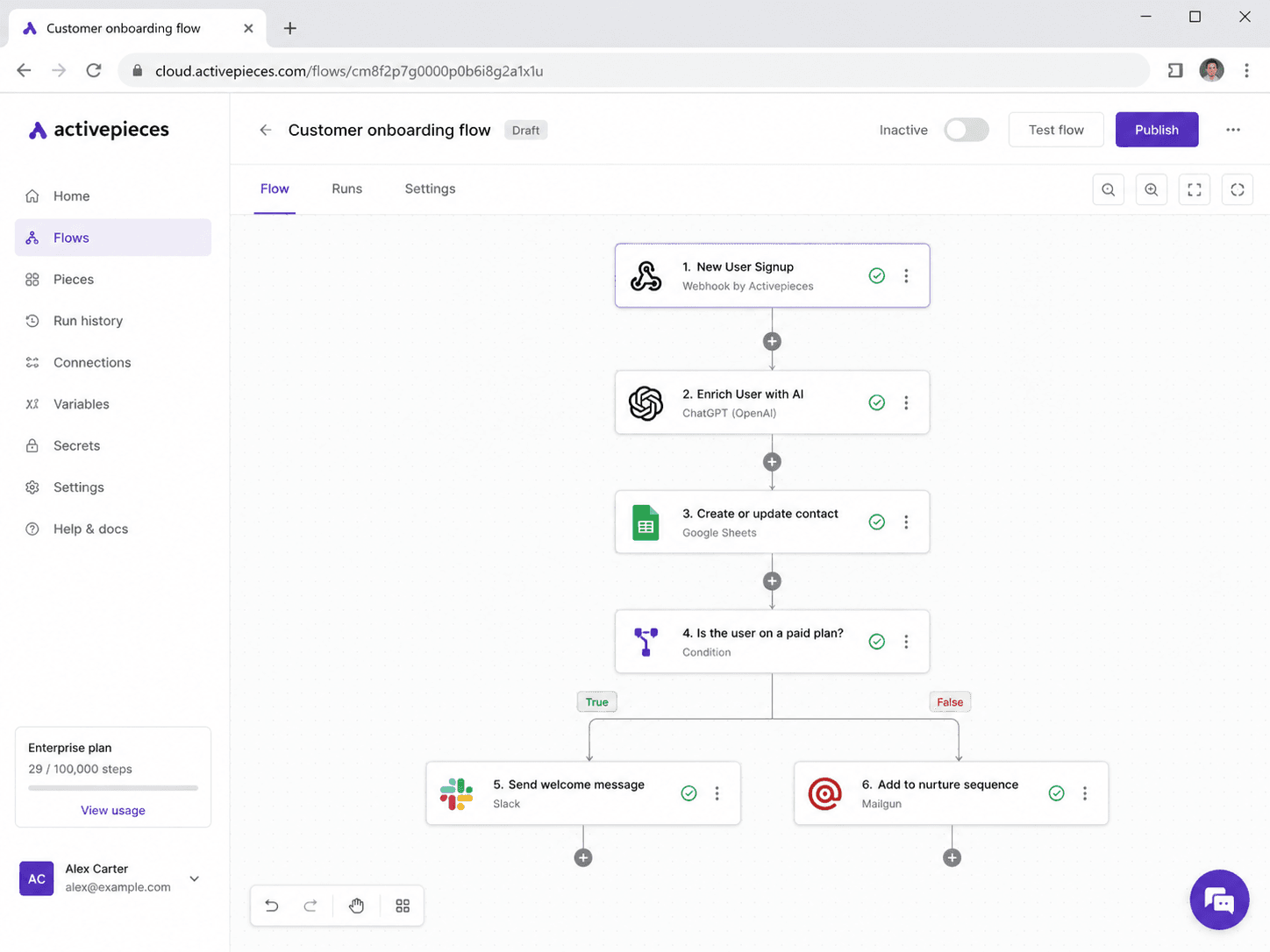Switch to the Flow tab
This screenshot has width=1270, height=952.
point(275,188)
